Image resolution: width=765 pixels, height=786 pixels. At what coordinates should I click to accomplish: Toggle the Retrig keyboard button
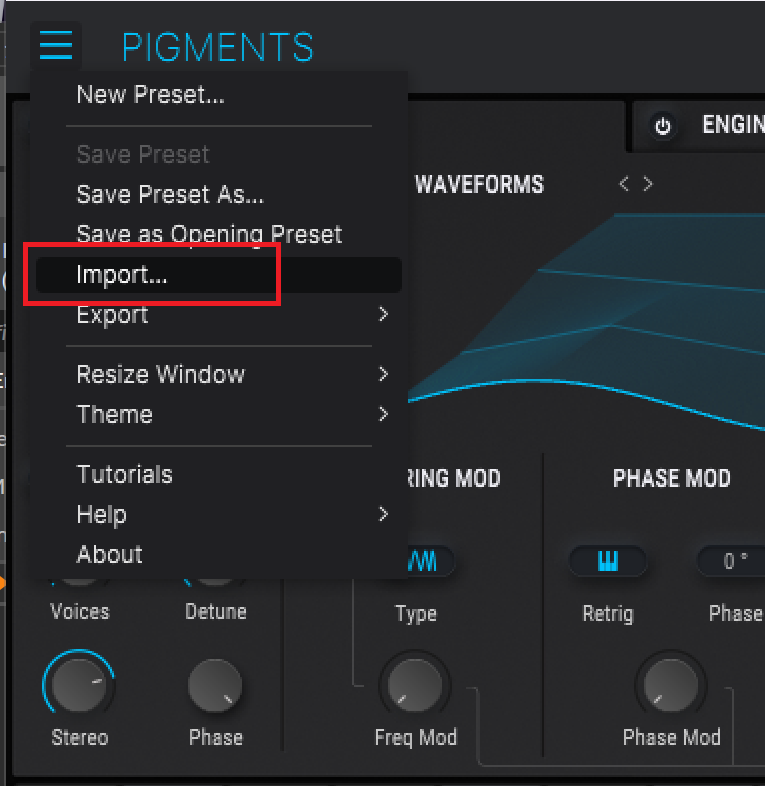point(608,561)
